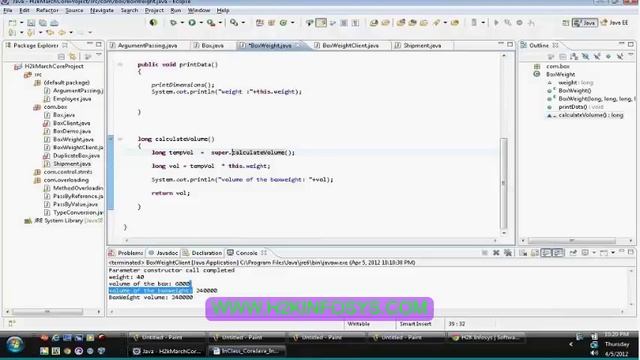Click the New Java Class icon

click(x=283, y=23)
